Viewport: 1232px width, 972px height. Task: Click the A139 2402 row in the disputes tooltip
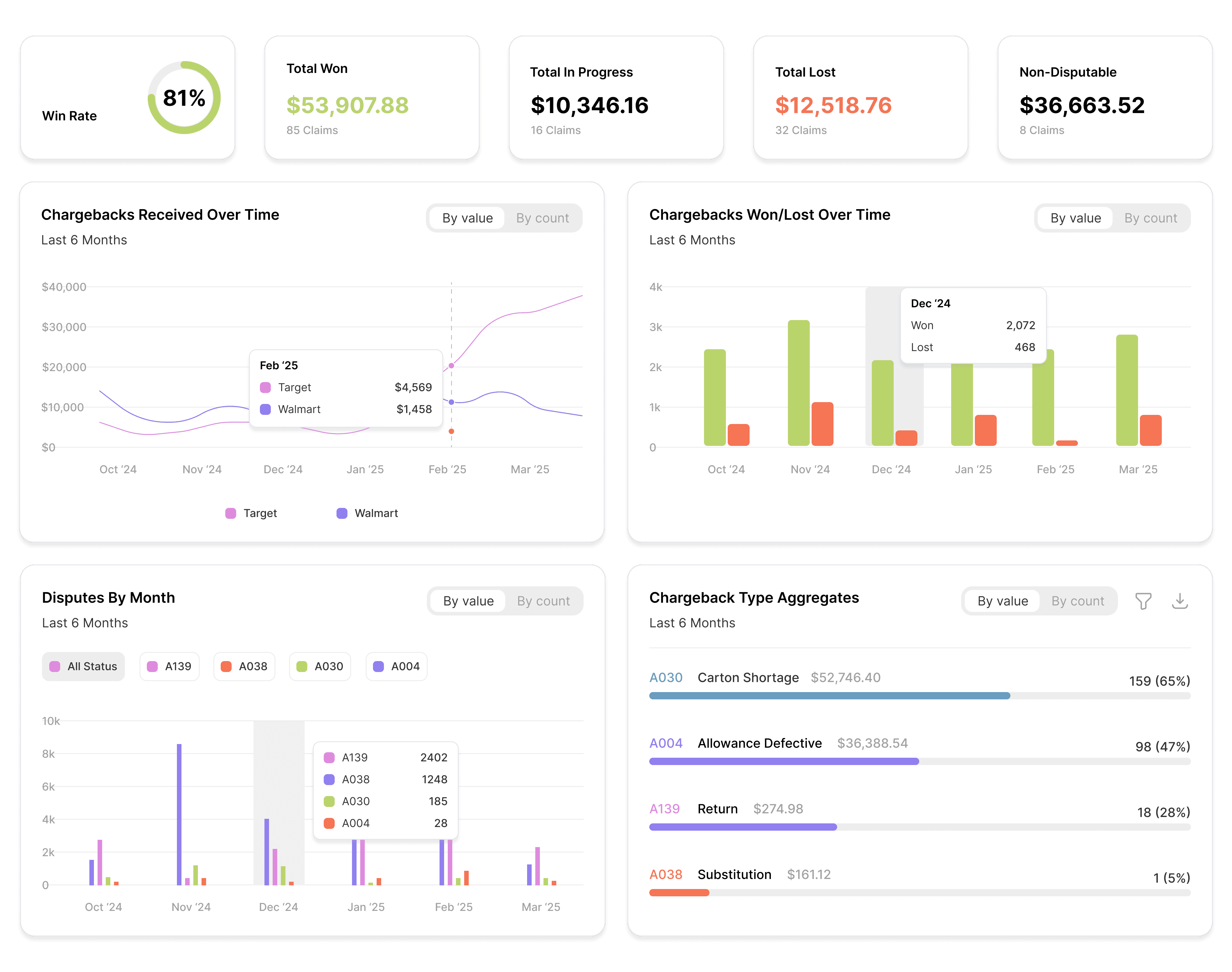[x=385, y=757]
